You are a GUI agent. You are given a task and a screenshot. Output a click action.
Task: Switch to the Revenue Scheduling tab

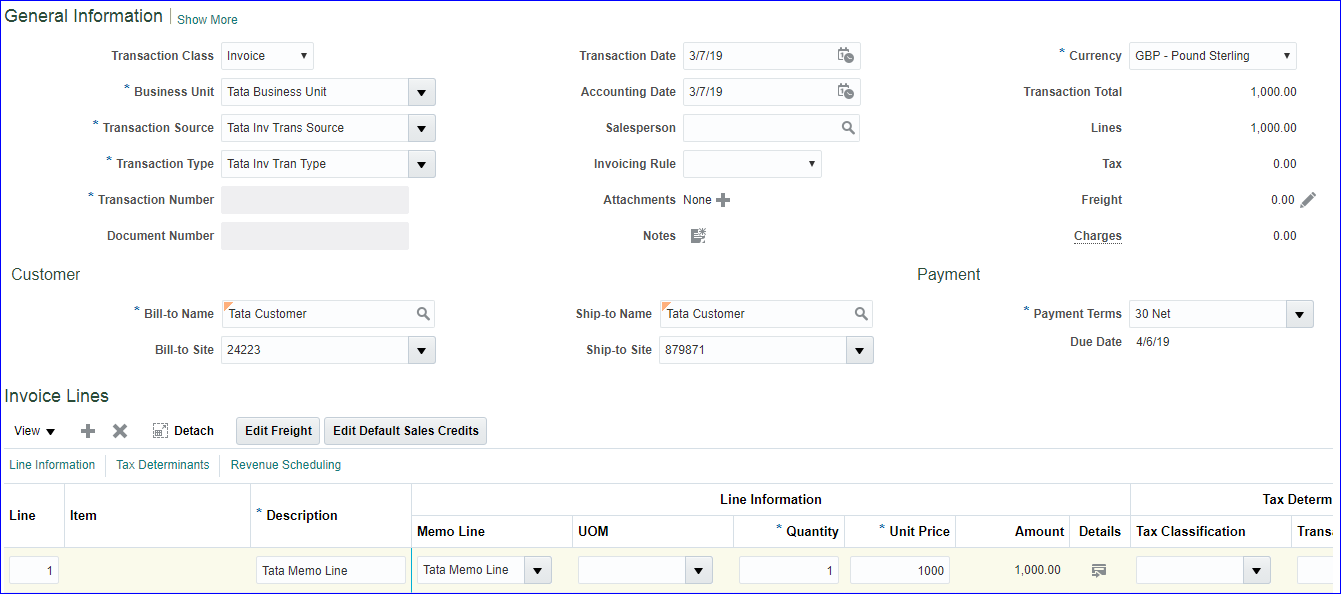[x=286, y=465]
